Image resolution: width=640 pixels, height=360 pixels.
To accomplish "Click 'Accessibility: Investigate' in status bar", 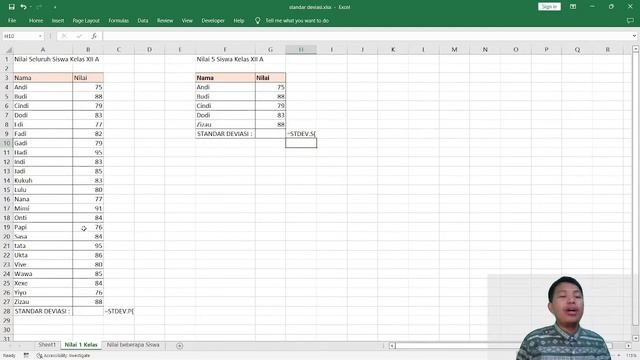I will 63,356.
